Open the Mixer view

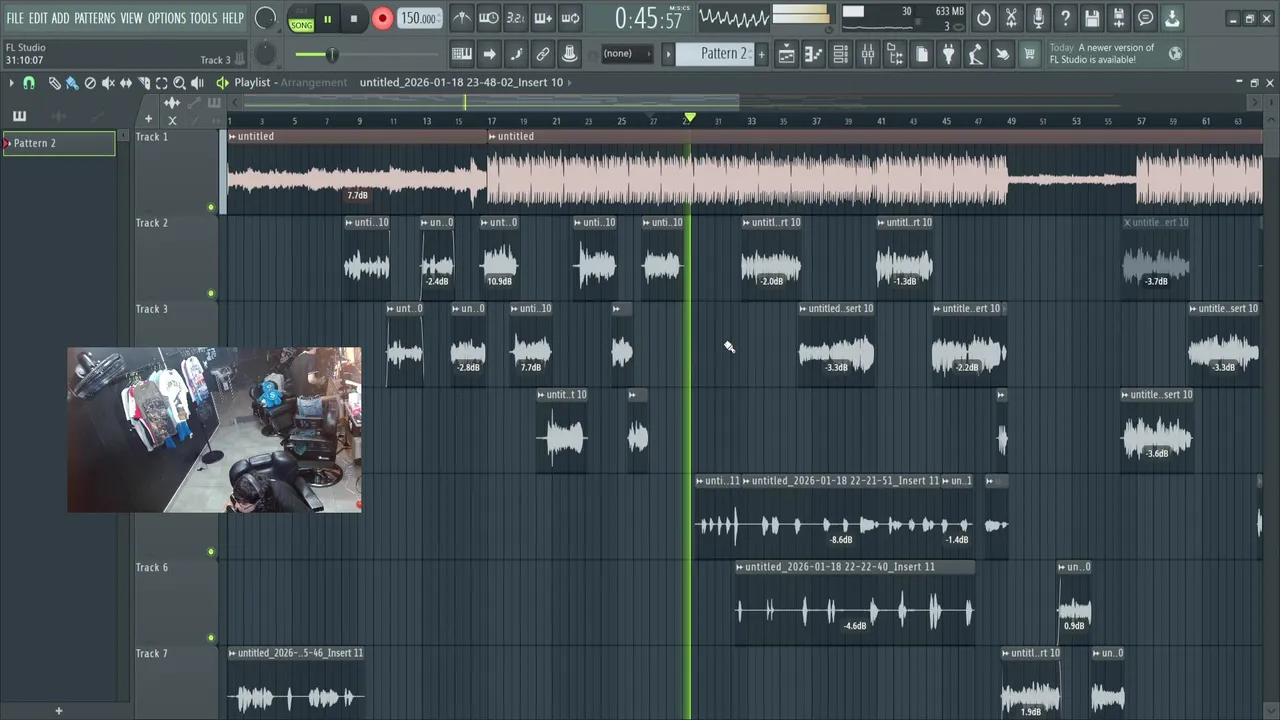click(868, 54)
